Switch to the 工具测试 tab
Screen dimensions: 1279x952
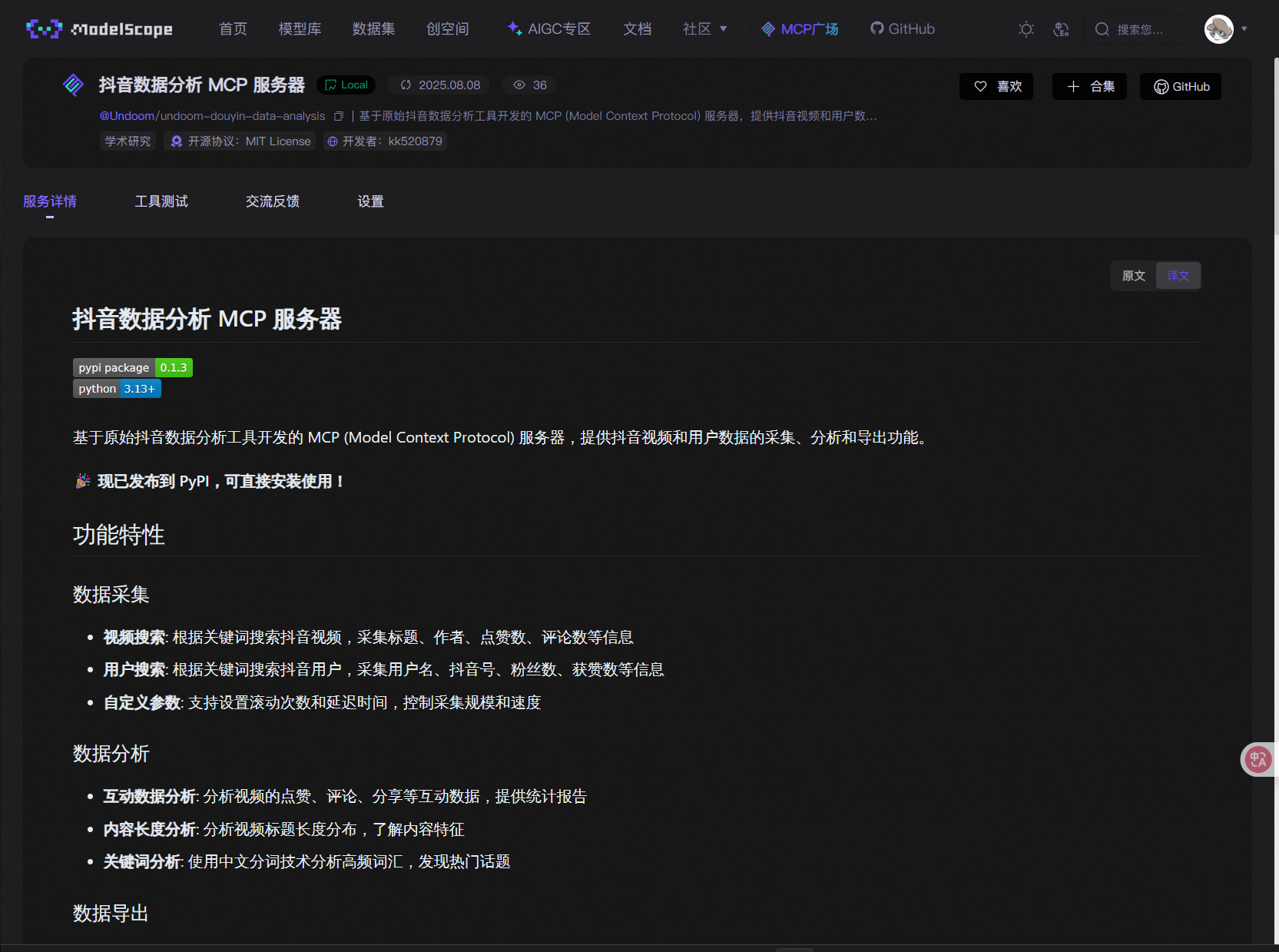161,201
